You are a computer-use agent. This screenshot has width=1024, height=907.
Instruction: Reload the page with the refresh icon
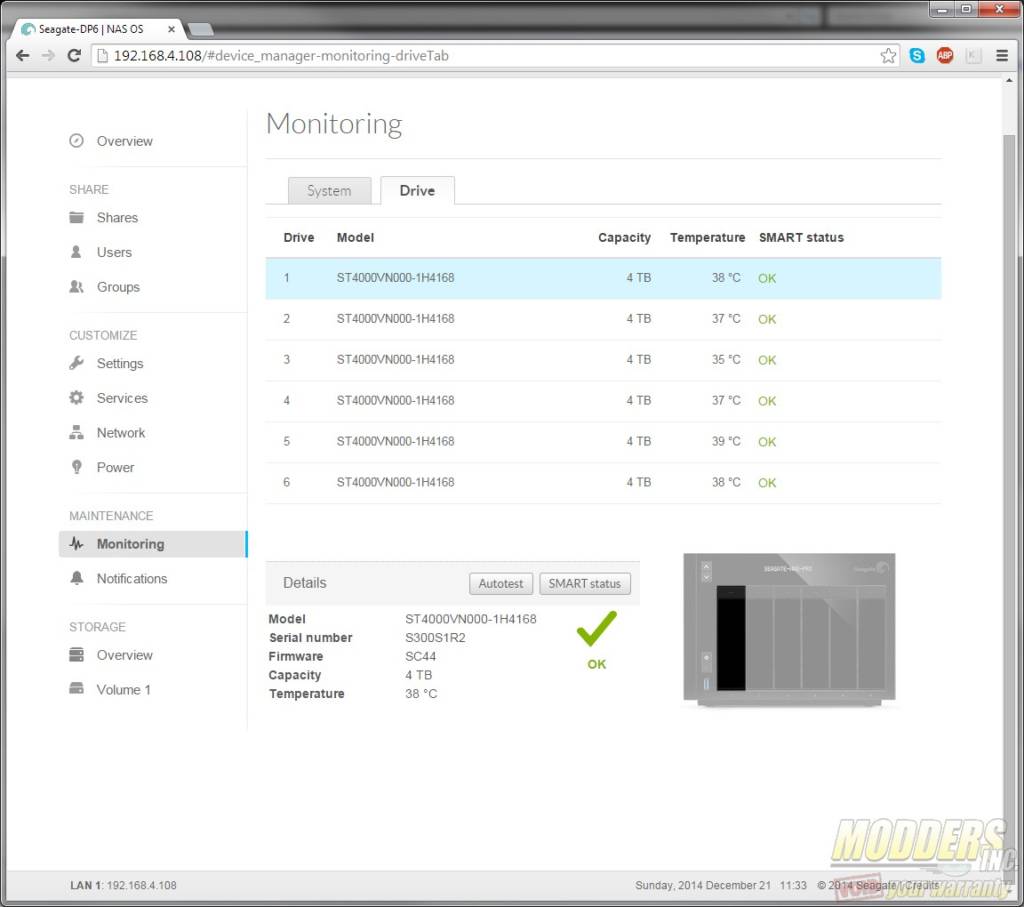click(x=74, y=56)
